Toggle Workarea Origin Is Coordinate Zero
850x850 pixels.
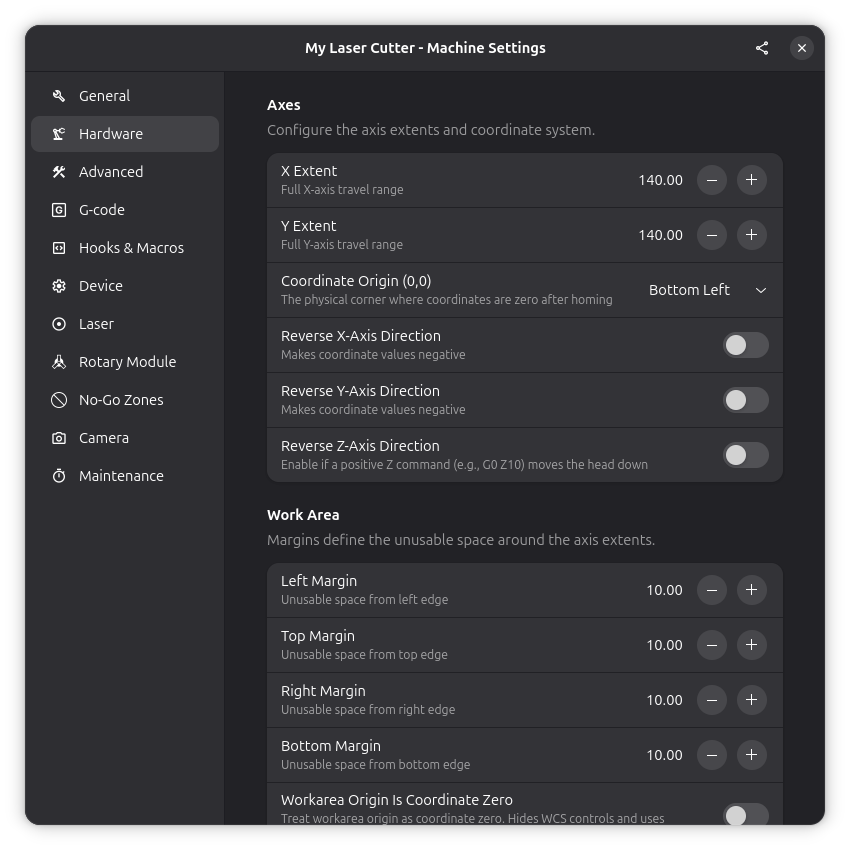tap(745, 814)
